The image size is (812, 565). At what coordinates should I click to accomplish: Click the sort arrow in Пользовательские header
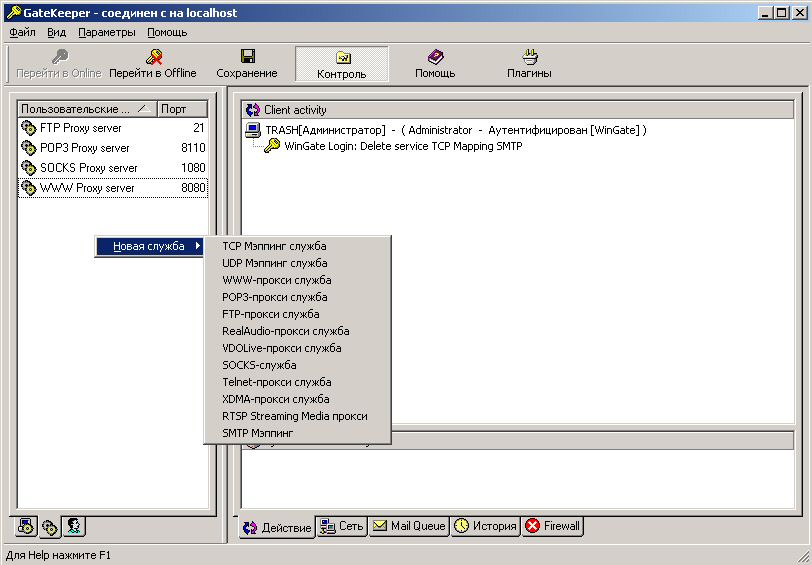(144, 109)
